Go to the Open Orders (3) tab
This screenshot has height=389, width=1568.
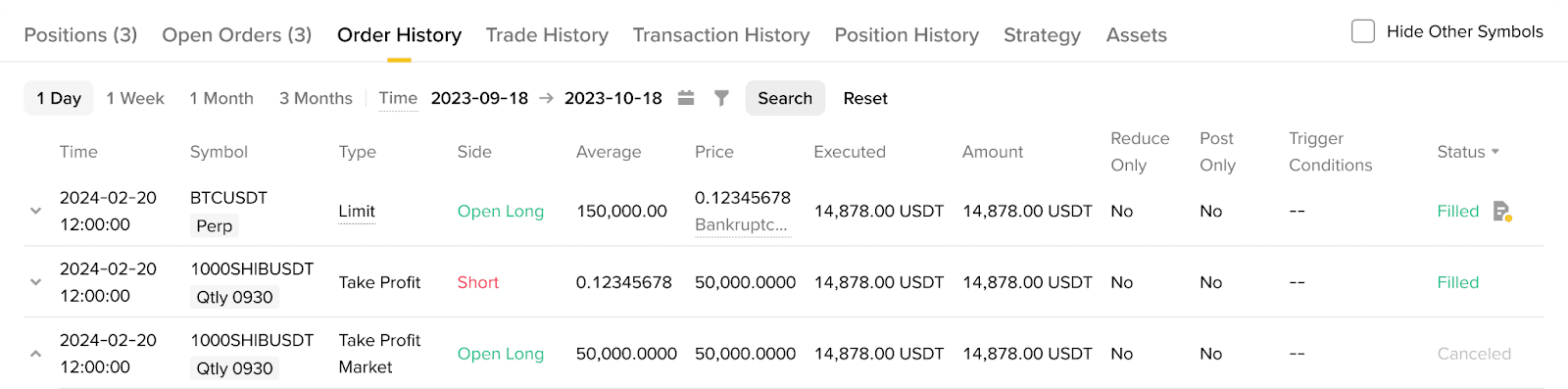point(237,35)
